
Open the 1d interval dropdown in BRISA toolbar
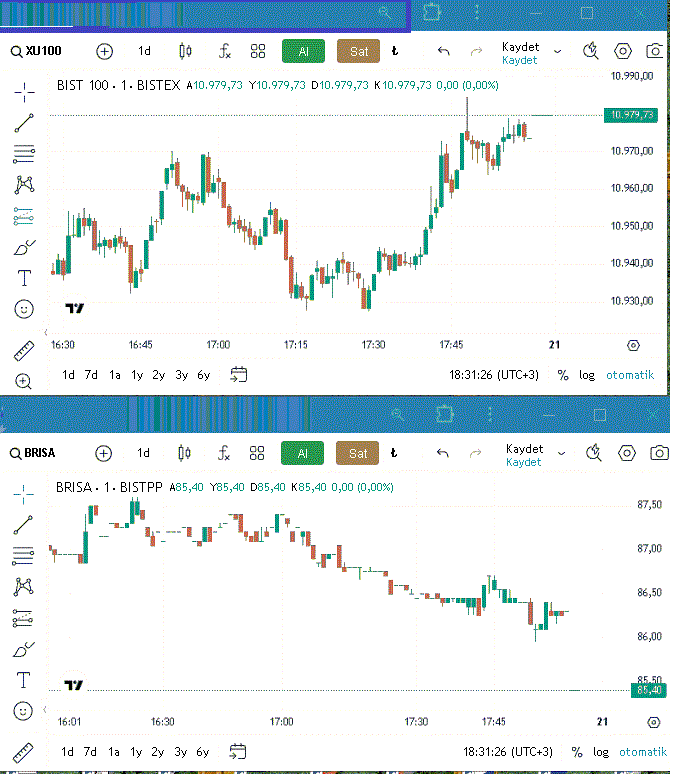point(144,453)
